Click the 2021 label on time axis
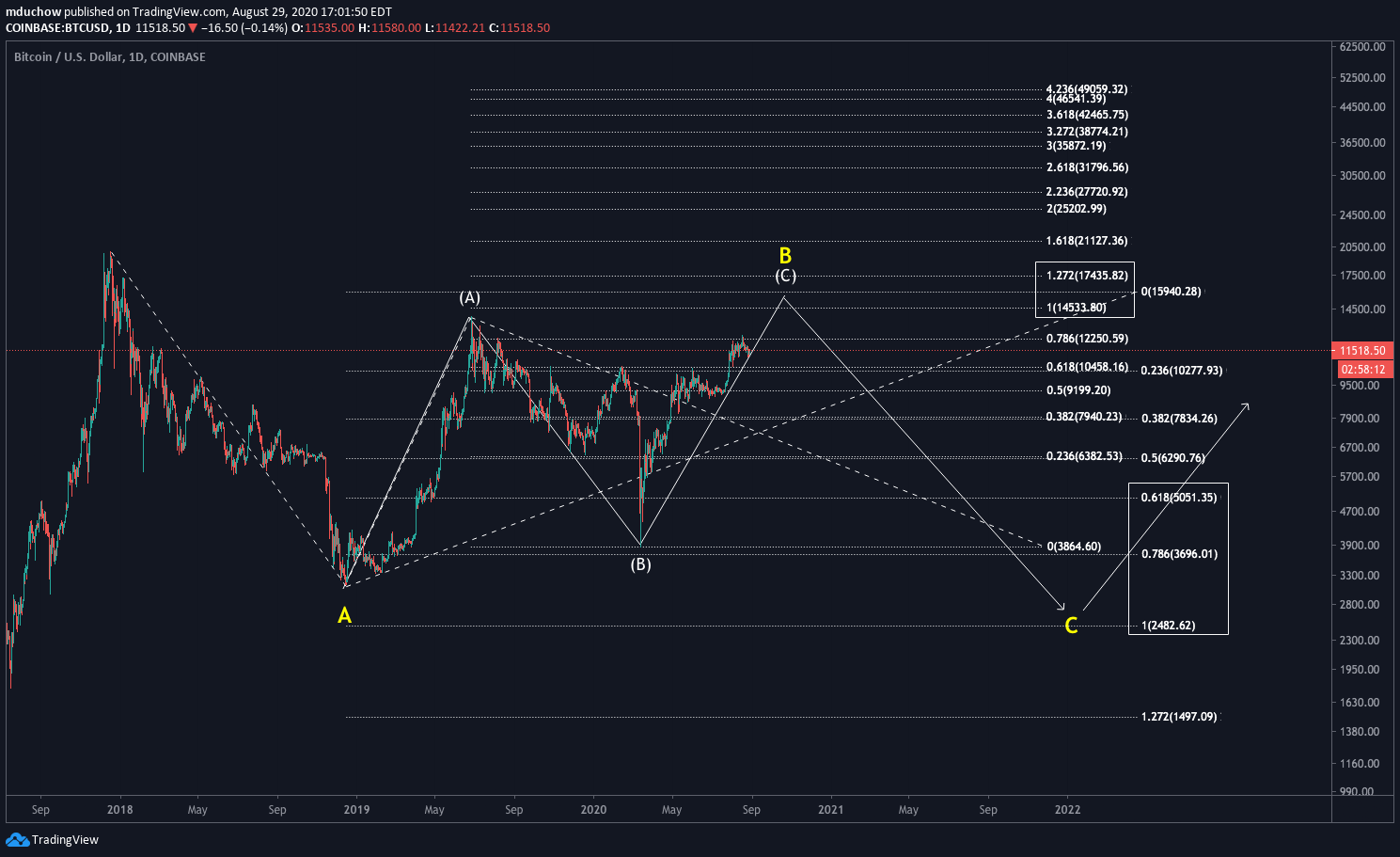Viewport: 1400px width, 857px height. 830,810
